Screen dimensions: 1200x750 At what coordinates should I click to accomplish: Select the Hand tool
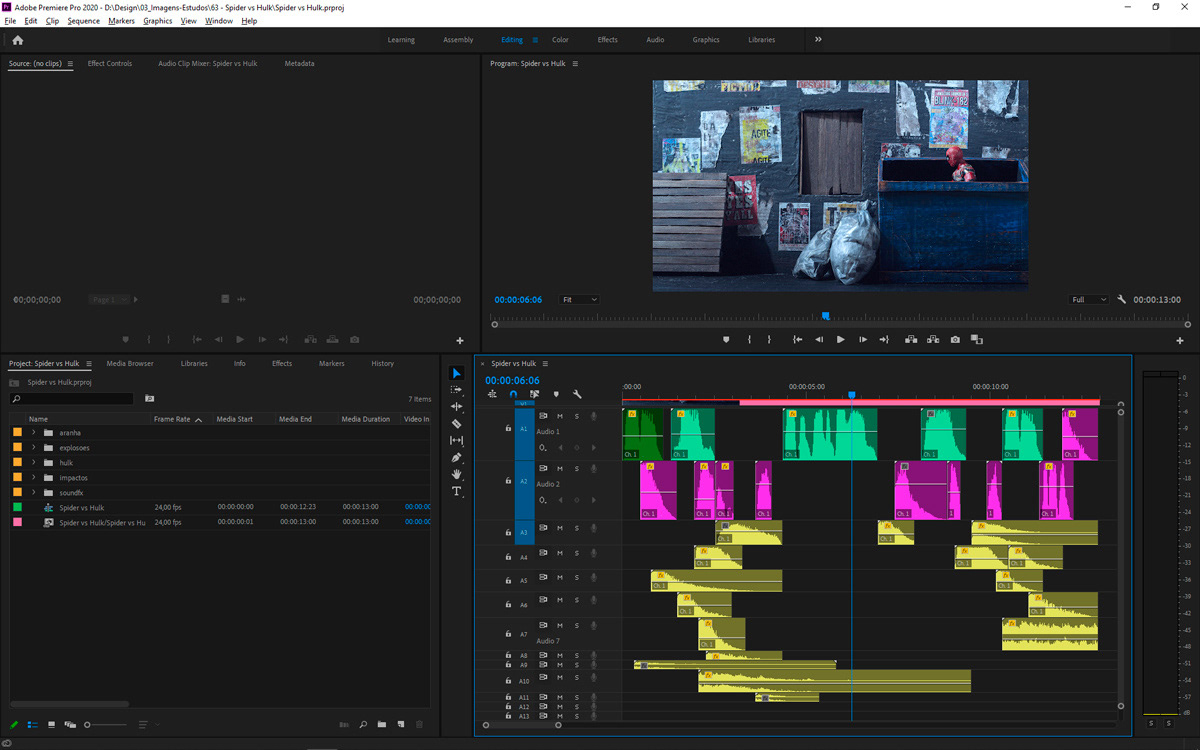click(457, 474)
